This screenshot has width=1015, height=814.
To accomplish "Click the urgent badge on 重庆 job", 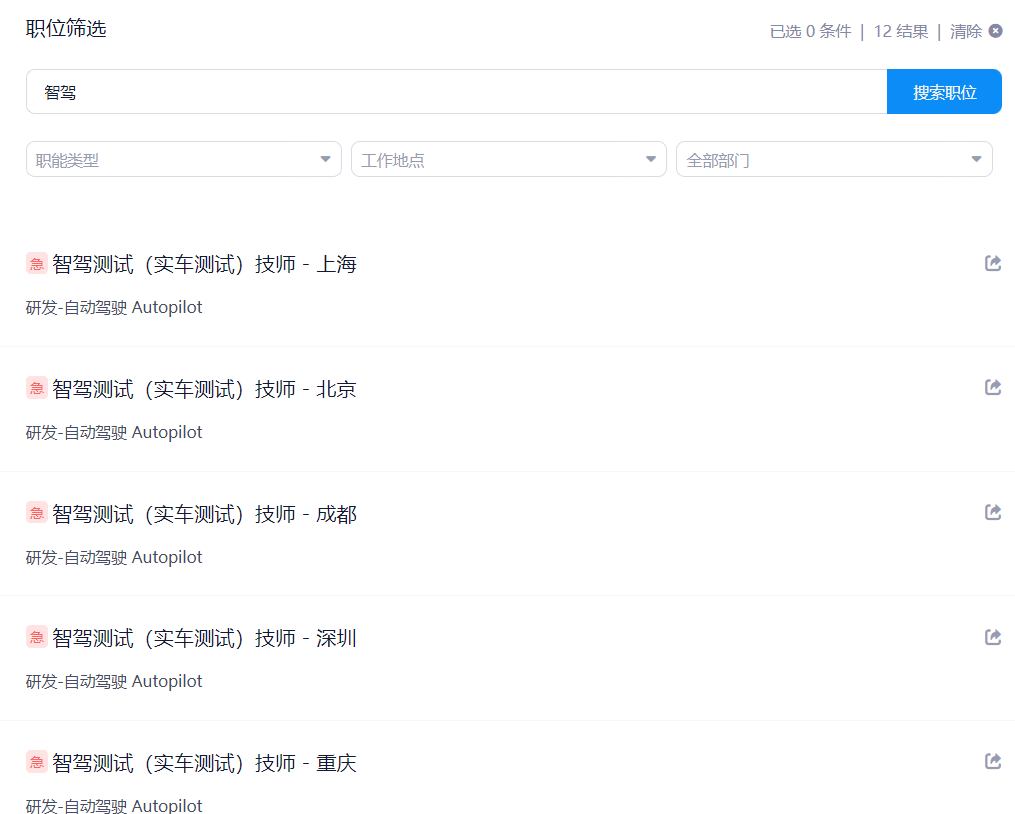I will tap(37, 762).
